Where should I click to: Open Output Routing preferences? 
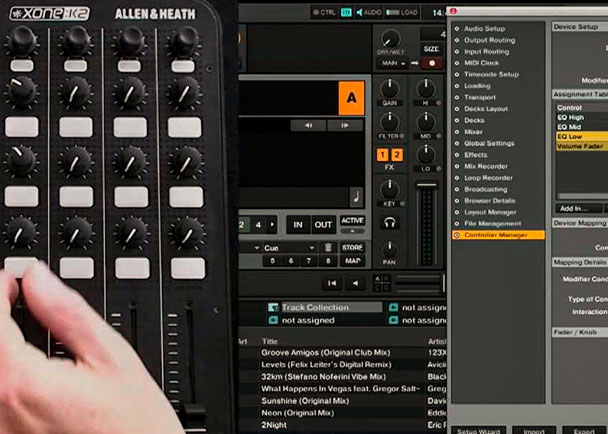489,40
